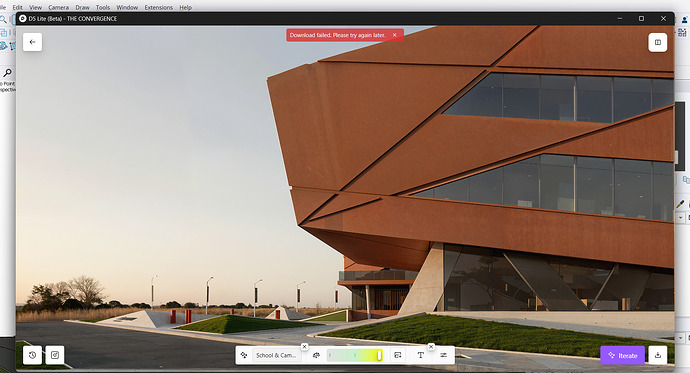690x373 pixels.
Task: Select the text T tool
Action: [x=420, y=355]
